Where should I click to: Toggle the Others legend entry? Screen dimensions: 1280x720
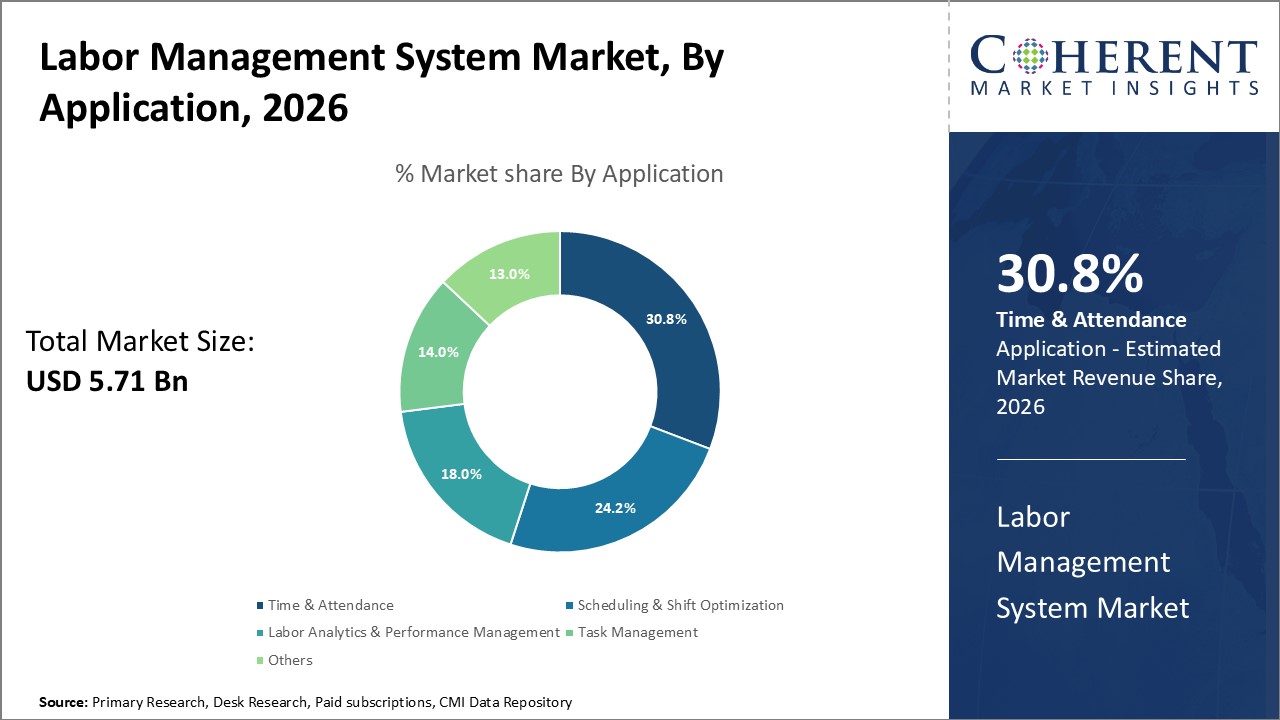[288, 659]
